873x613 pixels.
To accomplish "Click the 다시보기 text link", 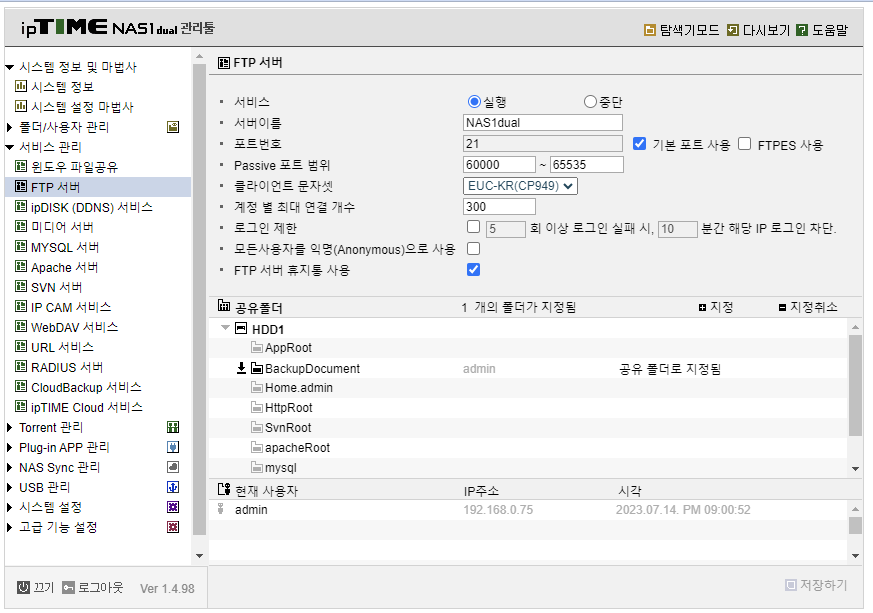I will [x=766, y=30].
